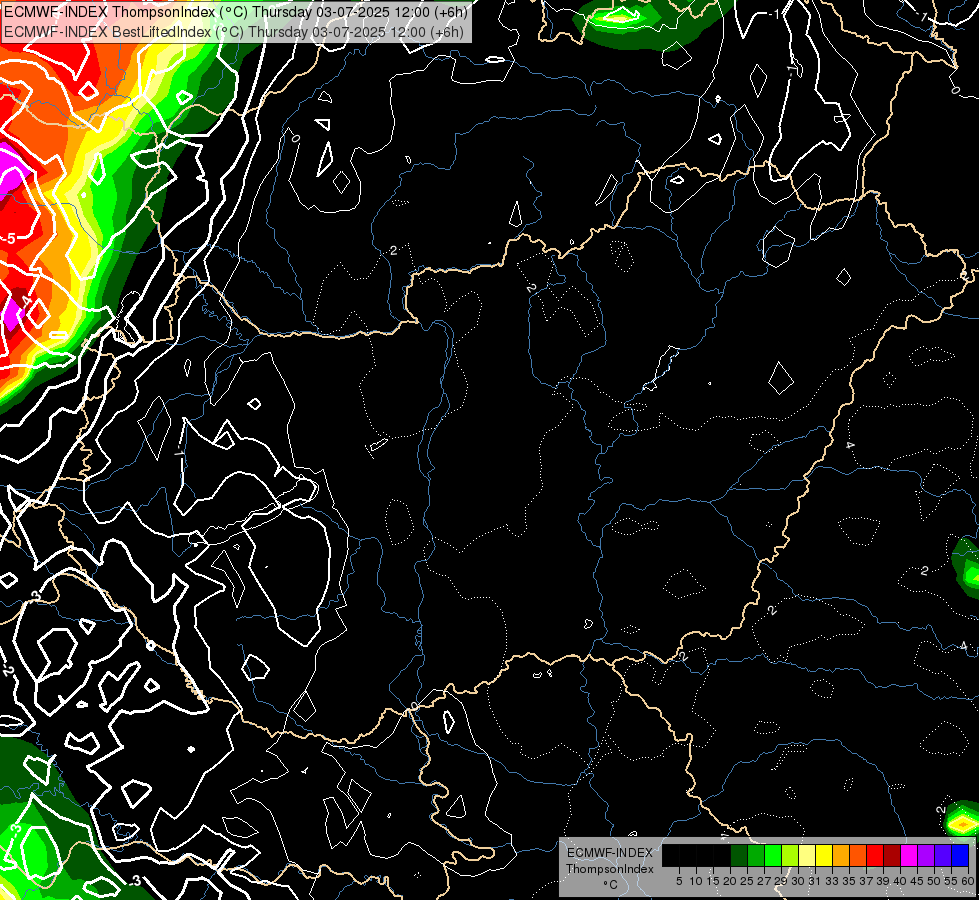
Task: Click legend tick value 45
Action: point(917,881)
